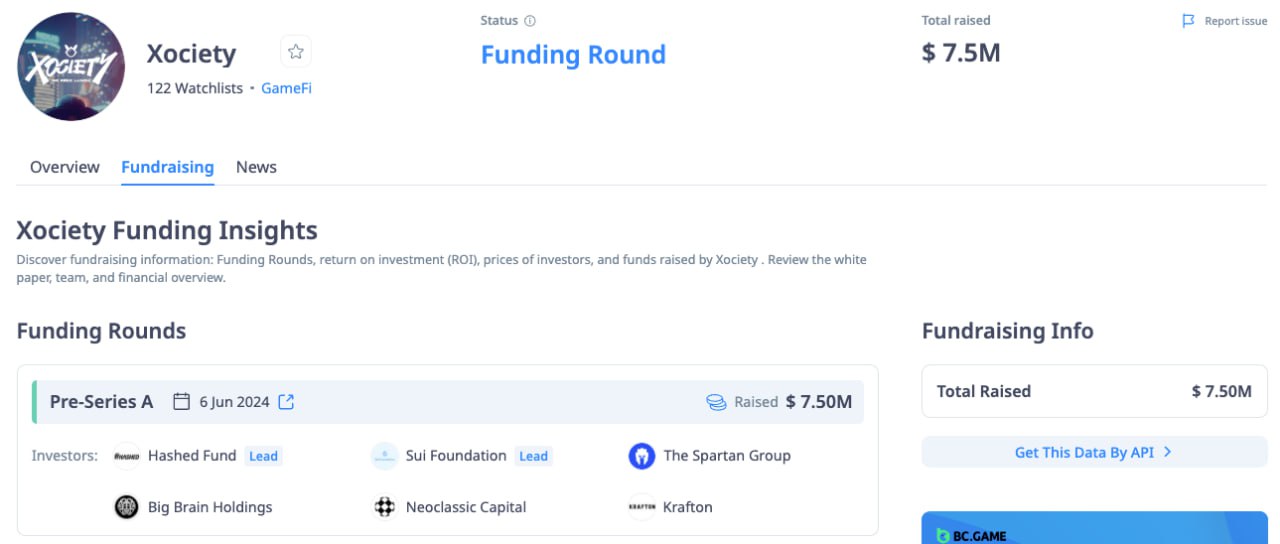
Task: Click the Report issue flag icon
Action: (1188, 21)
